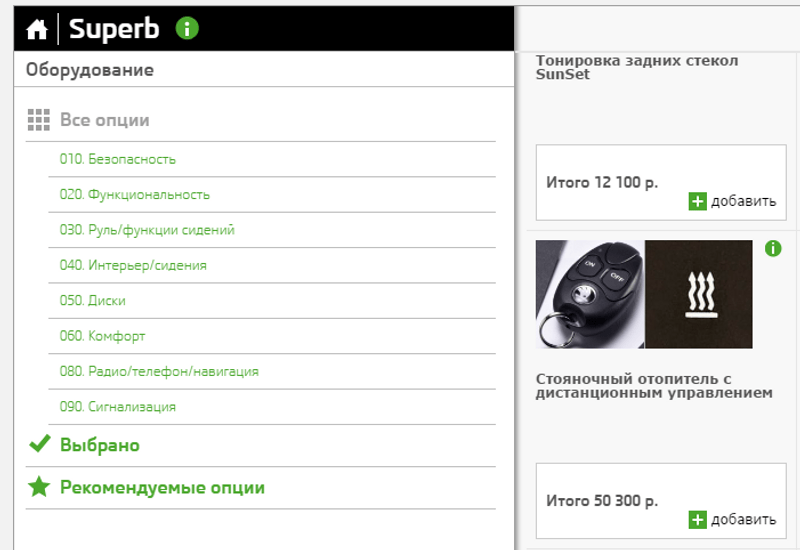Open info icon for parking heater

coord(773,248)
